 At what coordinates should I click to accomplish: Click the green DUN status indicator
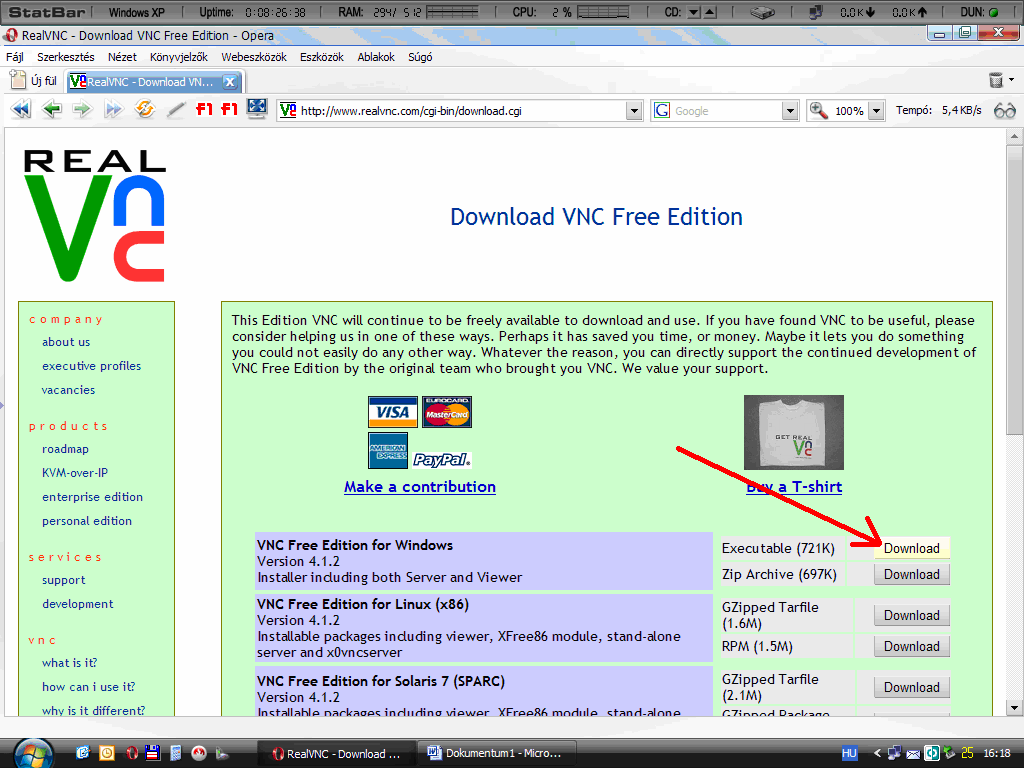pos(994,12)
